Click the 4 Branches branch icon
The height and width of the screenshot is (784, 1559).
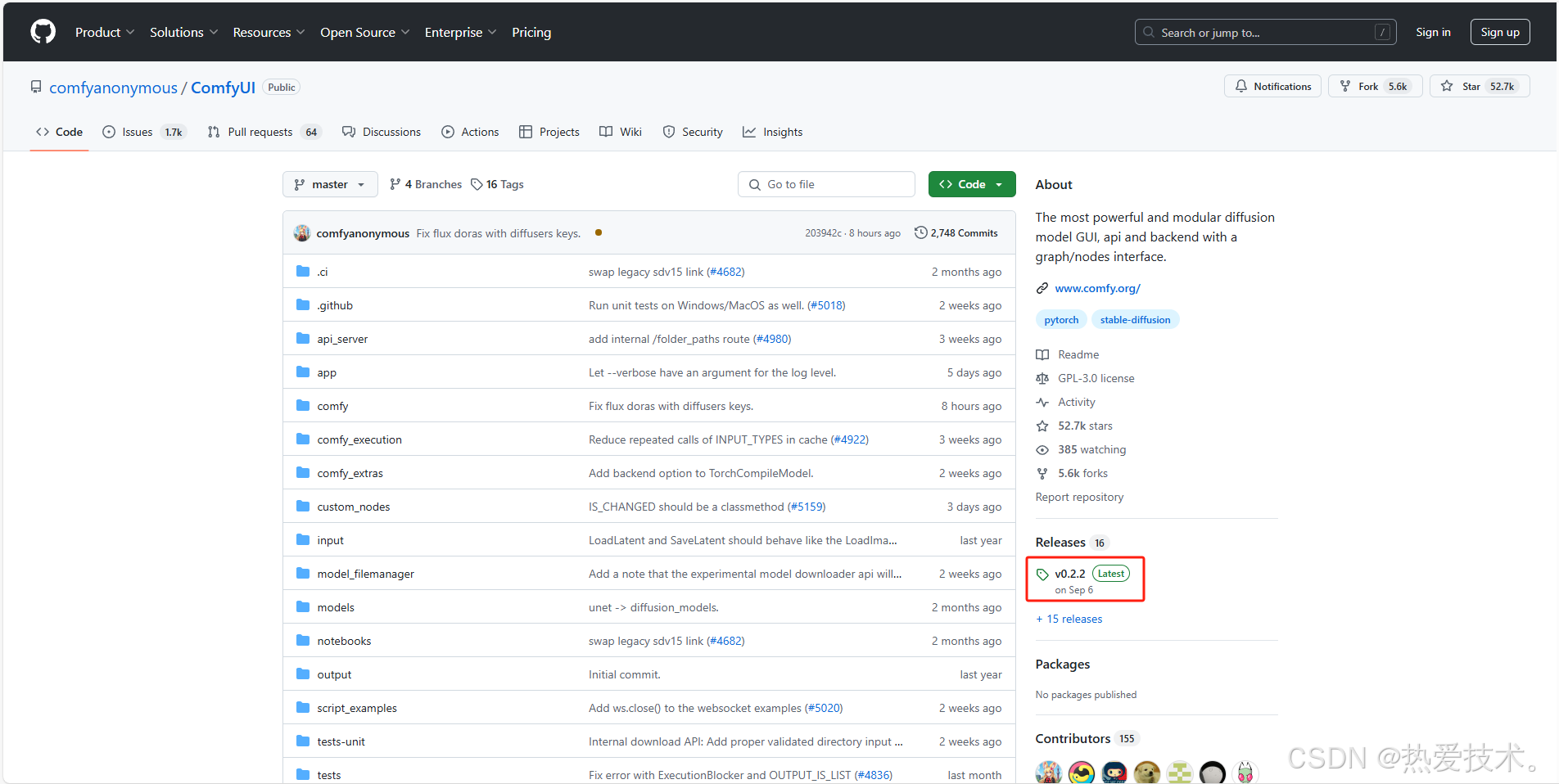tap(395, 184)
